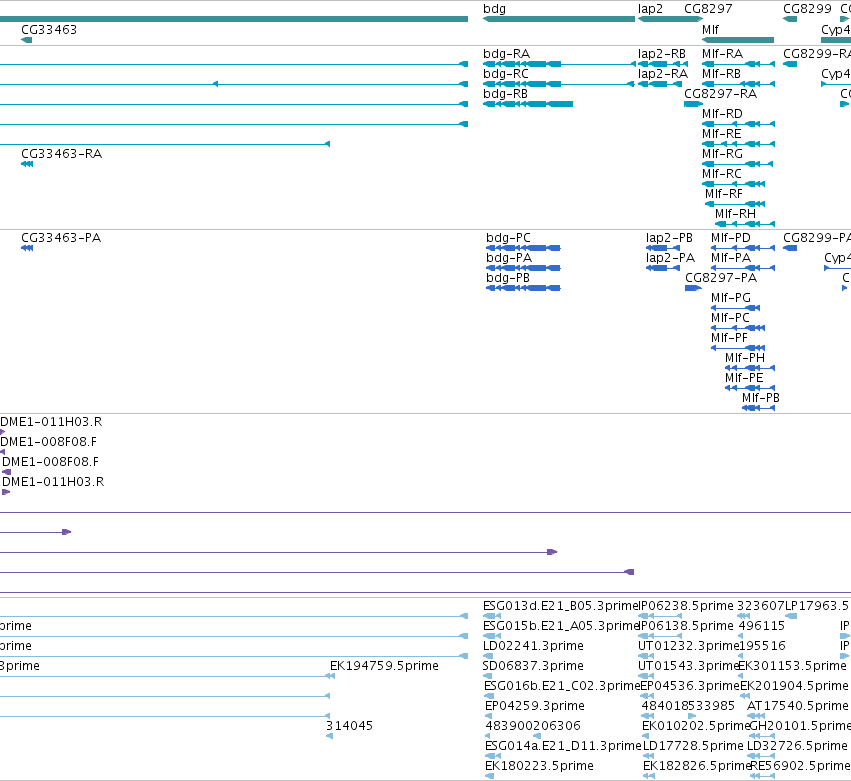Select the EP04259.3prime EST label
Image resolution: width=851 pixels, height=781 pixels.
click(535, 707)
